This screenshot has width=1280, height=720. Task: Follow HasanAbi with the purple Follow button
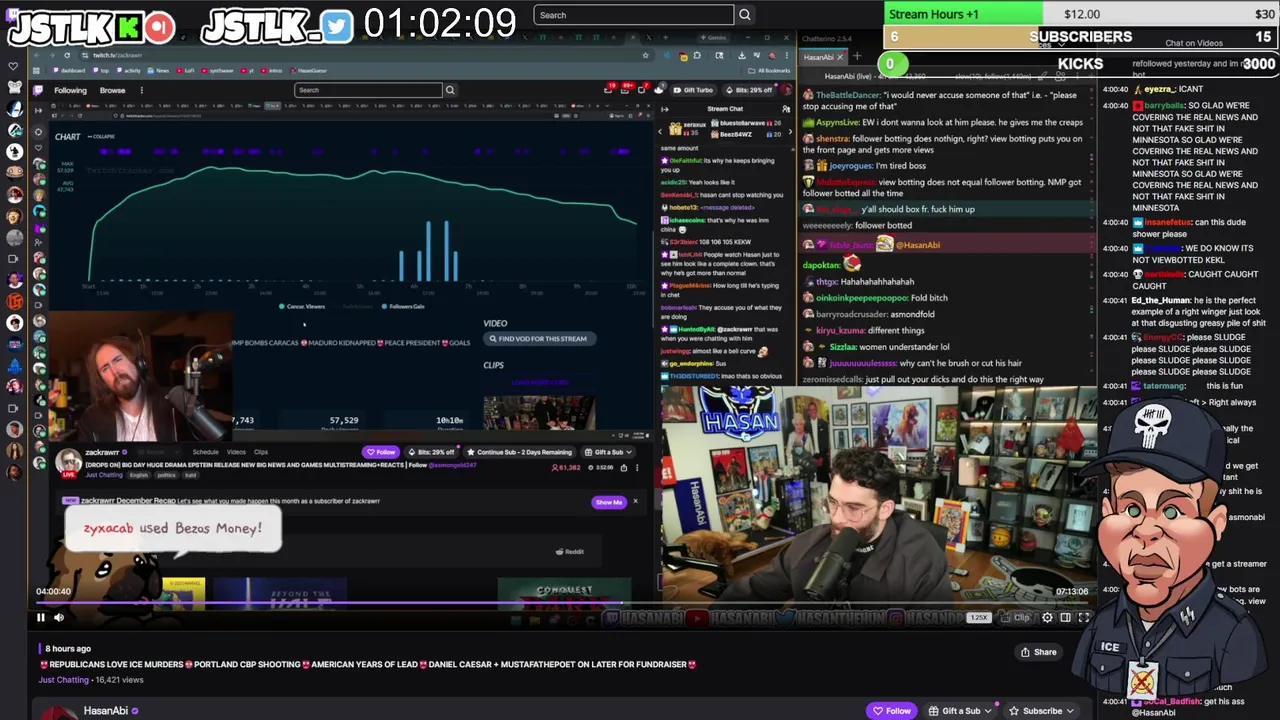[x=891, y=711]
